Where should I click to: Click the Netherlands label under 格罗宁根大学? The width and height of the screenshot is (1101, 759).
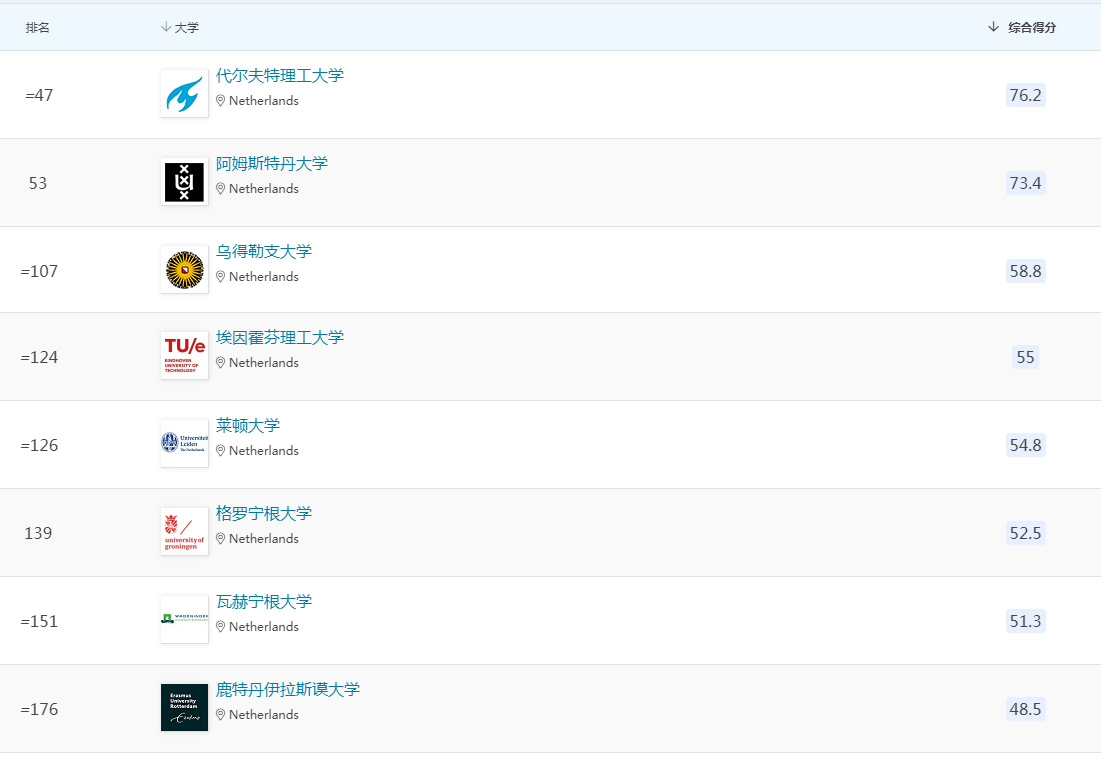265,538
